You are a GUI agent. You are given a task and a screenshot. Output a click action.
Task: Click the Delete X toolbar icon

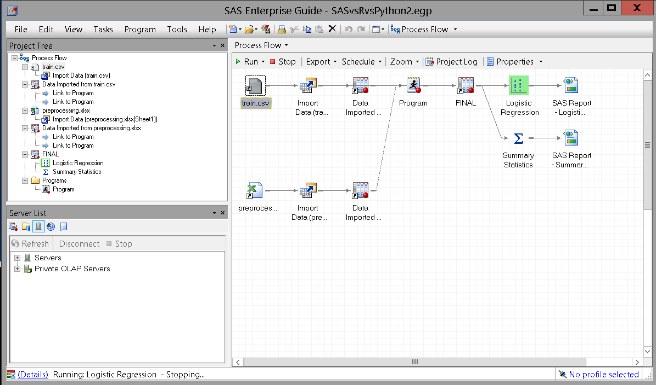coord(332,29)
